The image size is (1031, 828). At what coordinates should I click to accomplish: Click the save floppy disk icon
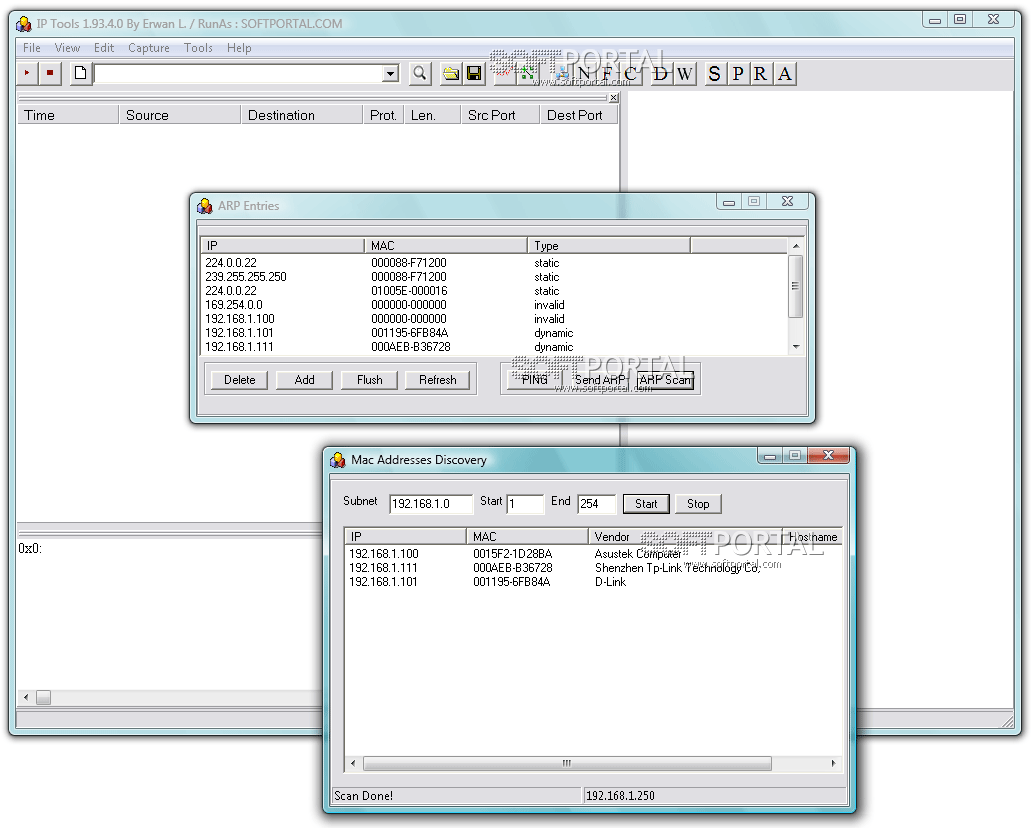point(474,73)
